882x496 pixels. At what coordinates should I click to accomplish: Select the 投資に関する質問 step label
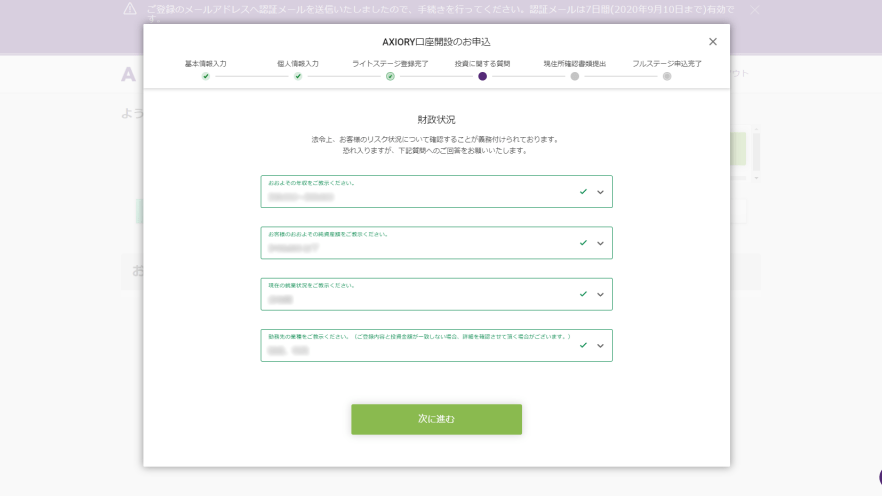click(482, 63)
